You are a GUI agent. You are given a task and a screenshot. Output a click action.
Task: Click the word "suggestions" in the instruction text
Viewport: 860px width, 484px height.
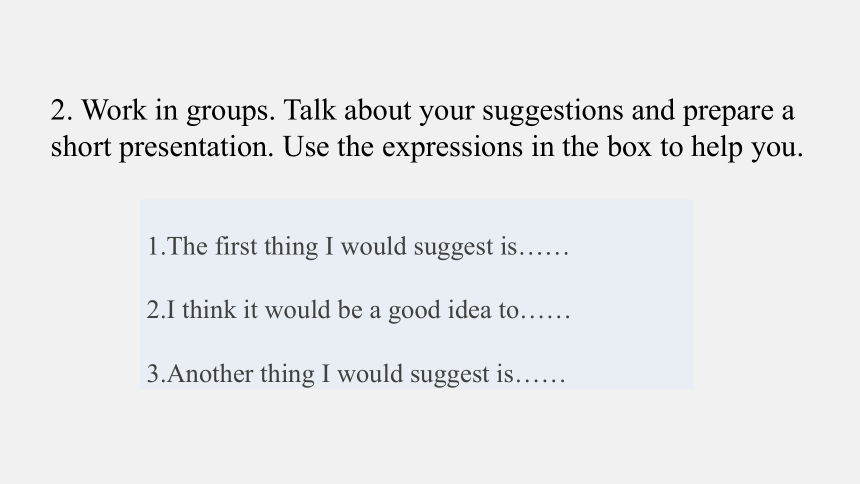[553, 111]
